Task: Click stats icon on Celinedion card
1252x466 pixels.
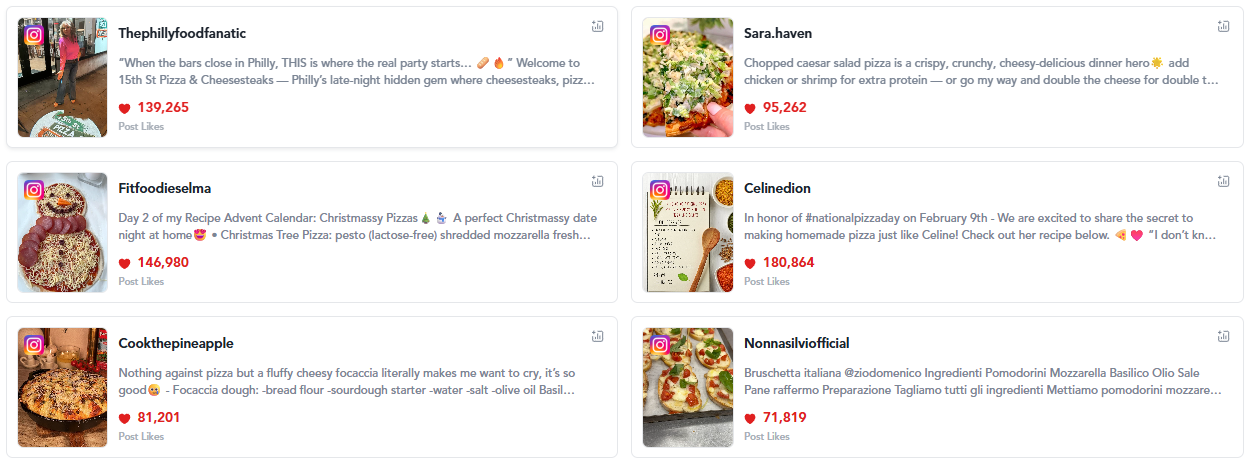Action: [1223, 181]
